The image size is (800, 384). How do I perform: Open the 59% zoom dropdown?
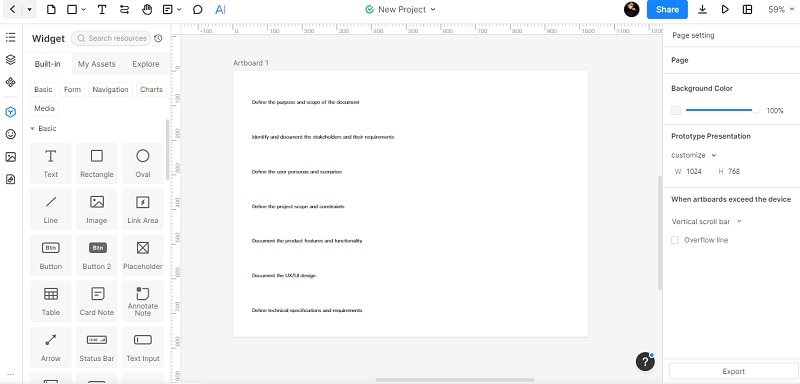[x=781, y=9]
